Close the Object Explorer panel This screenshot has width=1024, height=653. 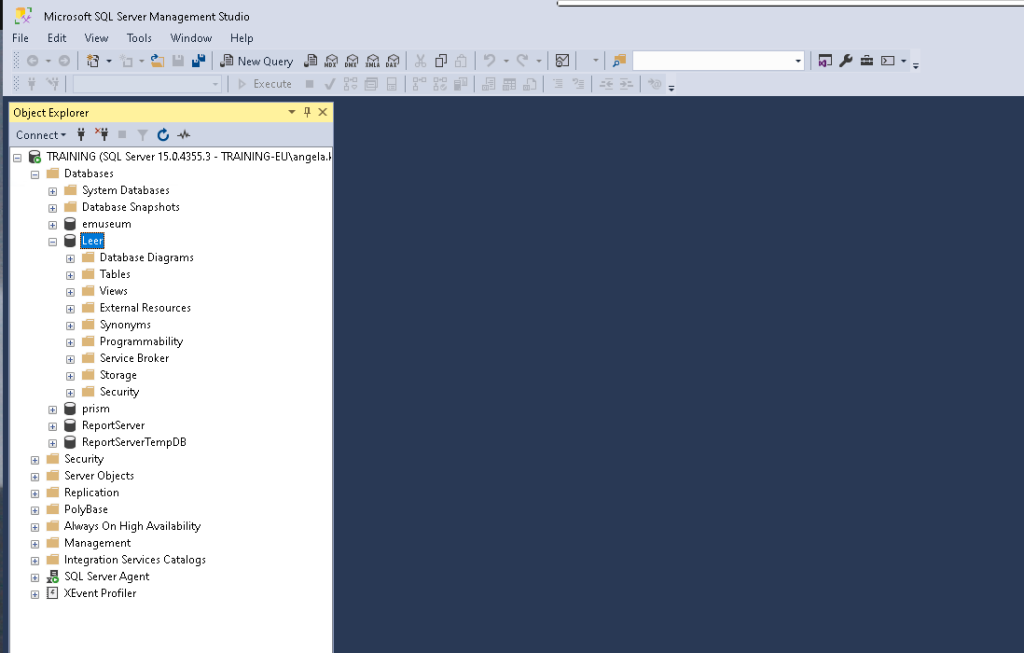pyautogui.click(x=323, y=112)
